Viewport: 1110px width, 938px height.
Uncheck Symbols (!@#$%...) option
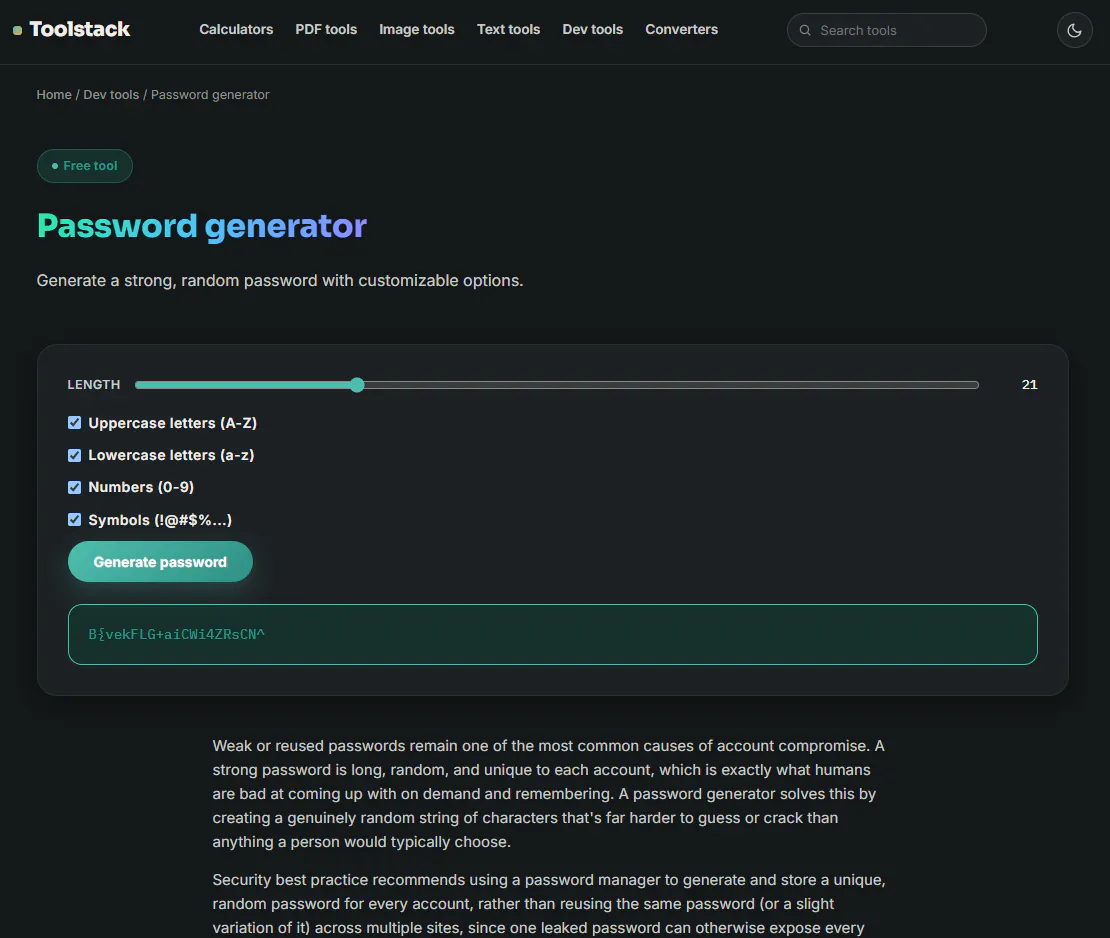point(74,520)
